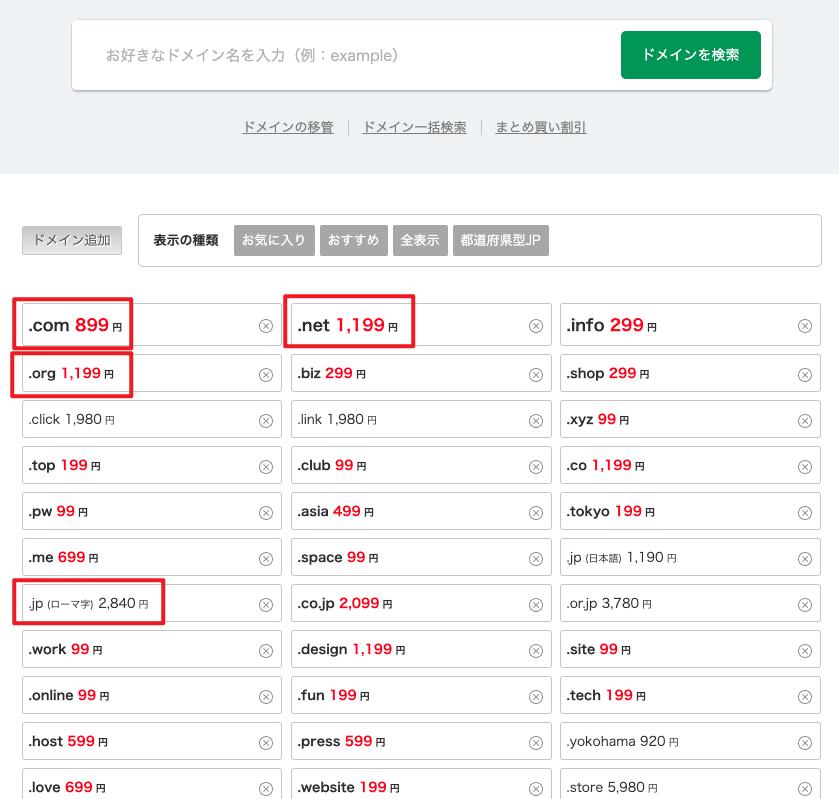Screen dimensions: 839x799
Task: Dismiss the .tokyo domain row
Action: coord(805,511)
